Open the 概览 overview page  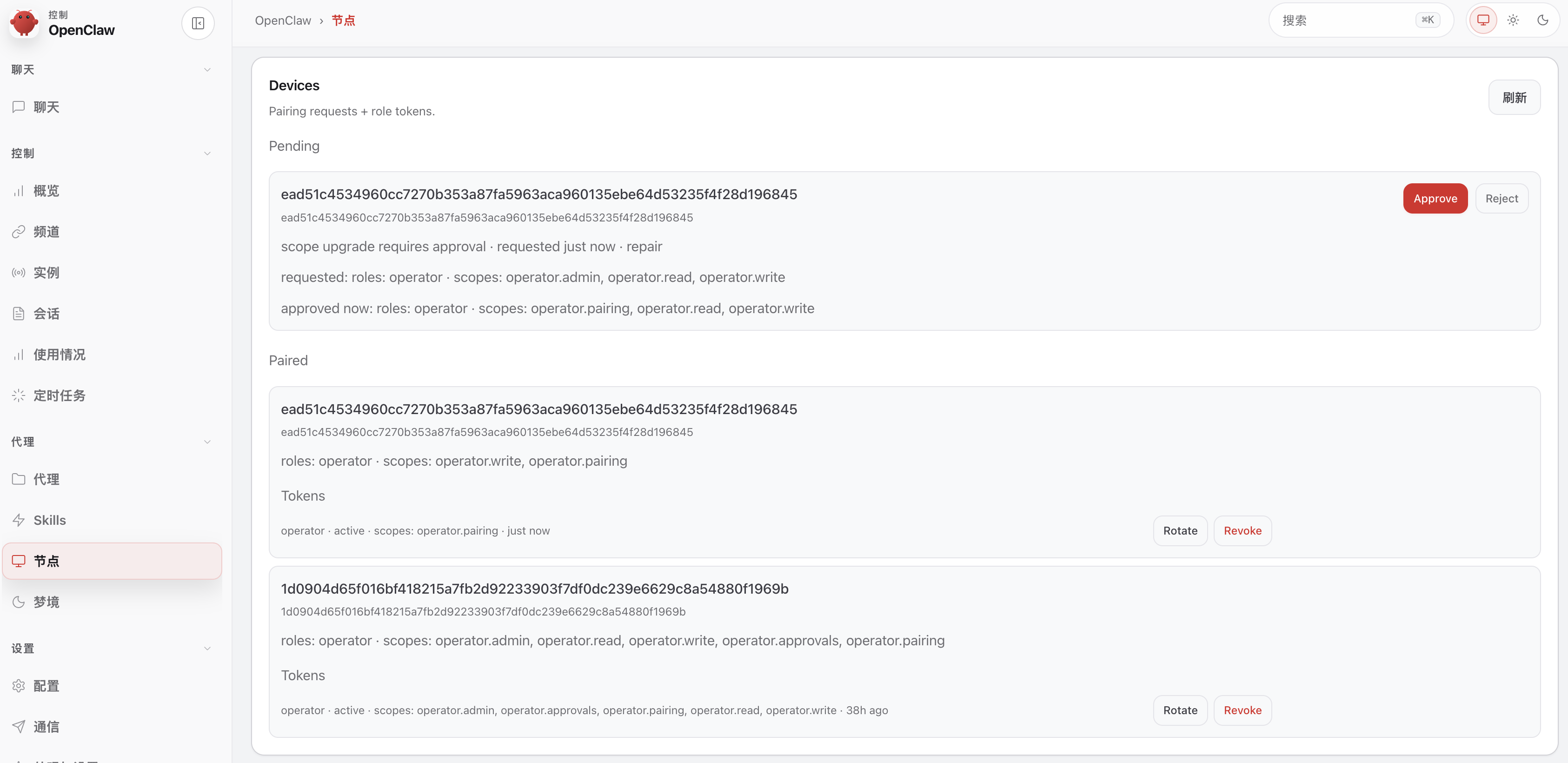coord(112,191)
